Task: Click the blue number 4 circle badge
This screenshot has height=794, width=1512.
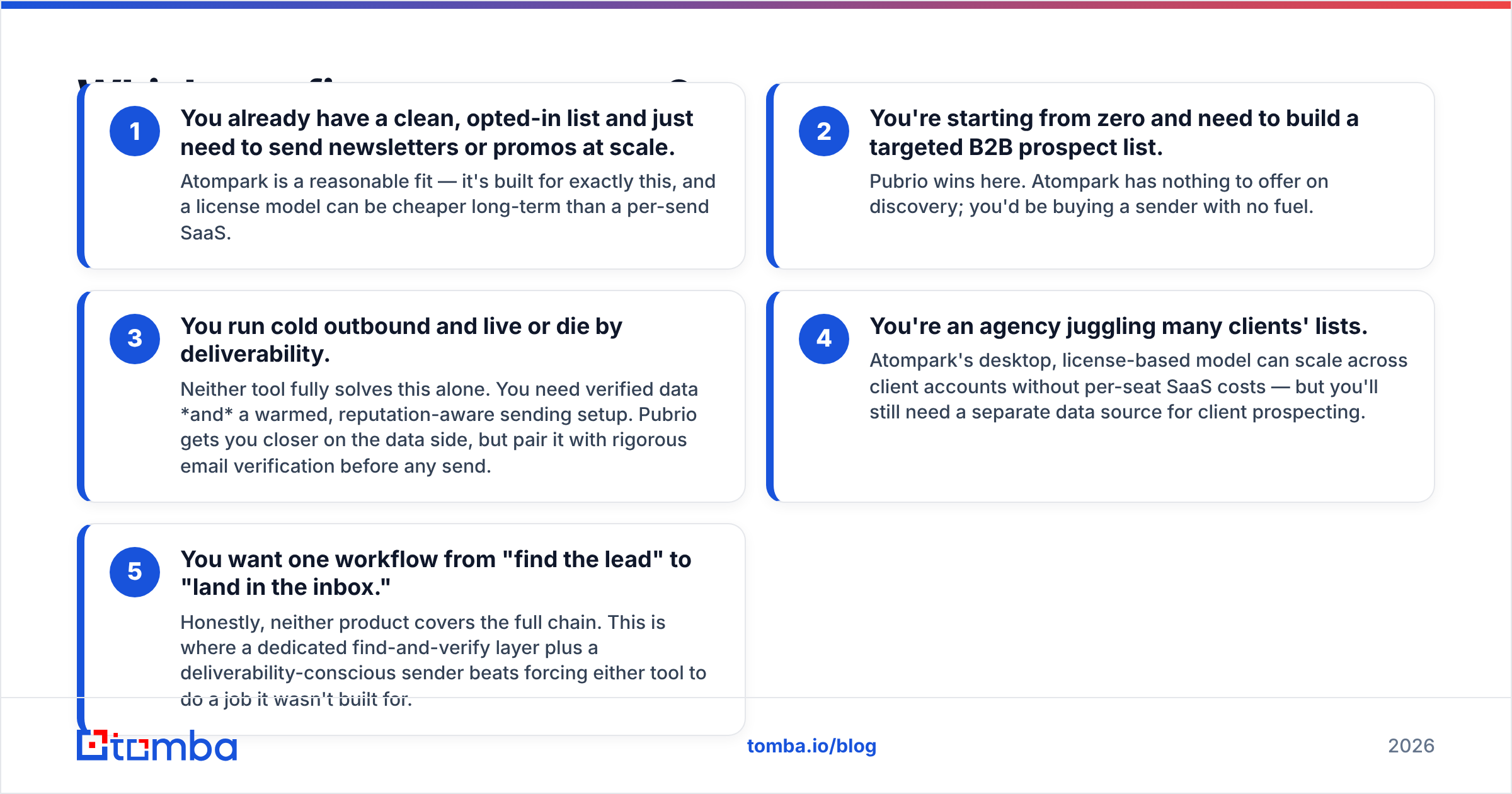Action: [824, 339]
